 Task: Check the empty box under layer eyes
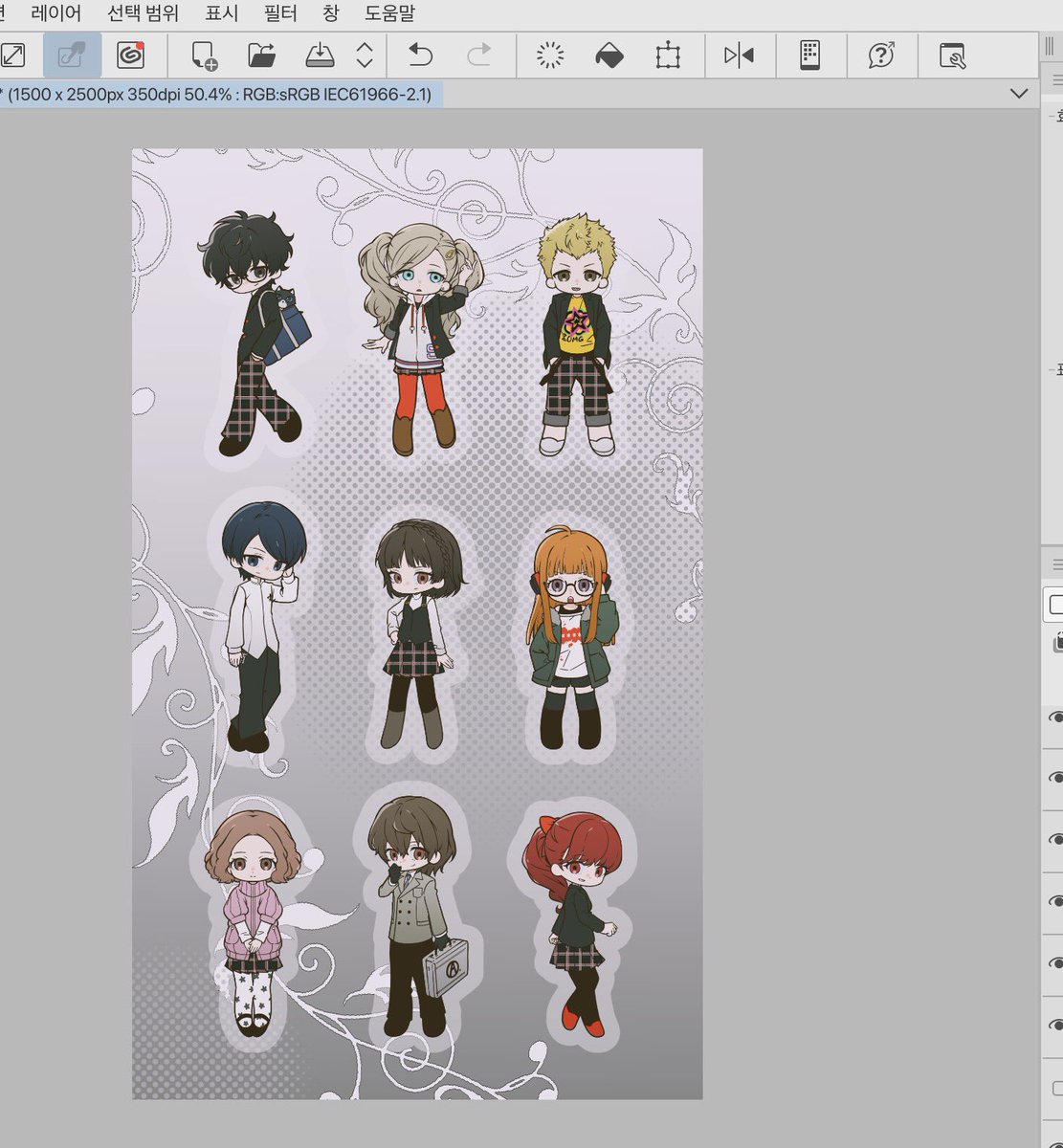click(1058, 1088)
